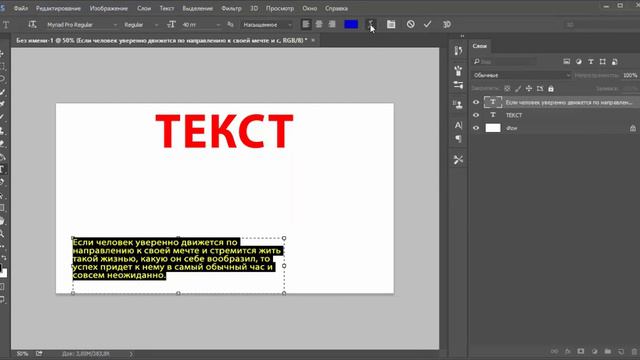Toggle the Character and Paragraph panels

click(391, 24)
